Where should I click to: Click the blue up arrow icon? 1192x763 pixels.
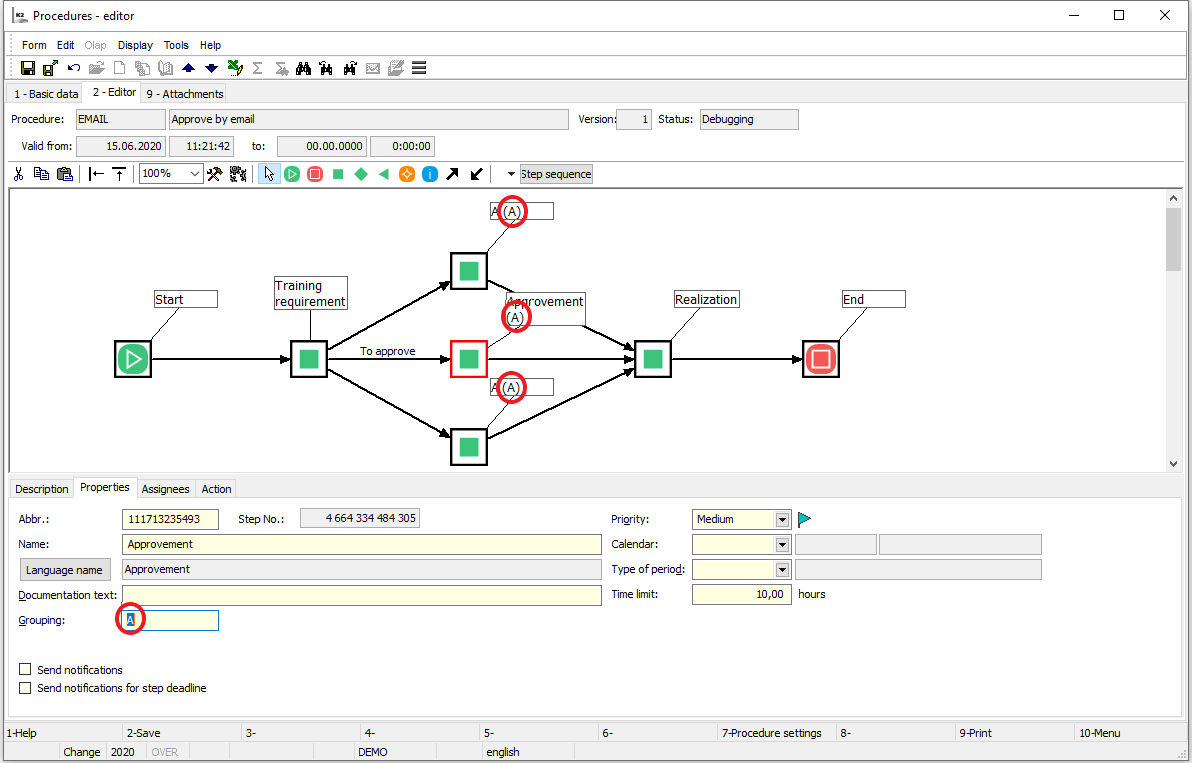click(188, 68)
